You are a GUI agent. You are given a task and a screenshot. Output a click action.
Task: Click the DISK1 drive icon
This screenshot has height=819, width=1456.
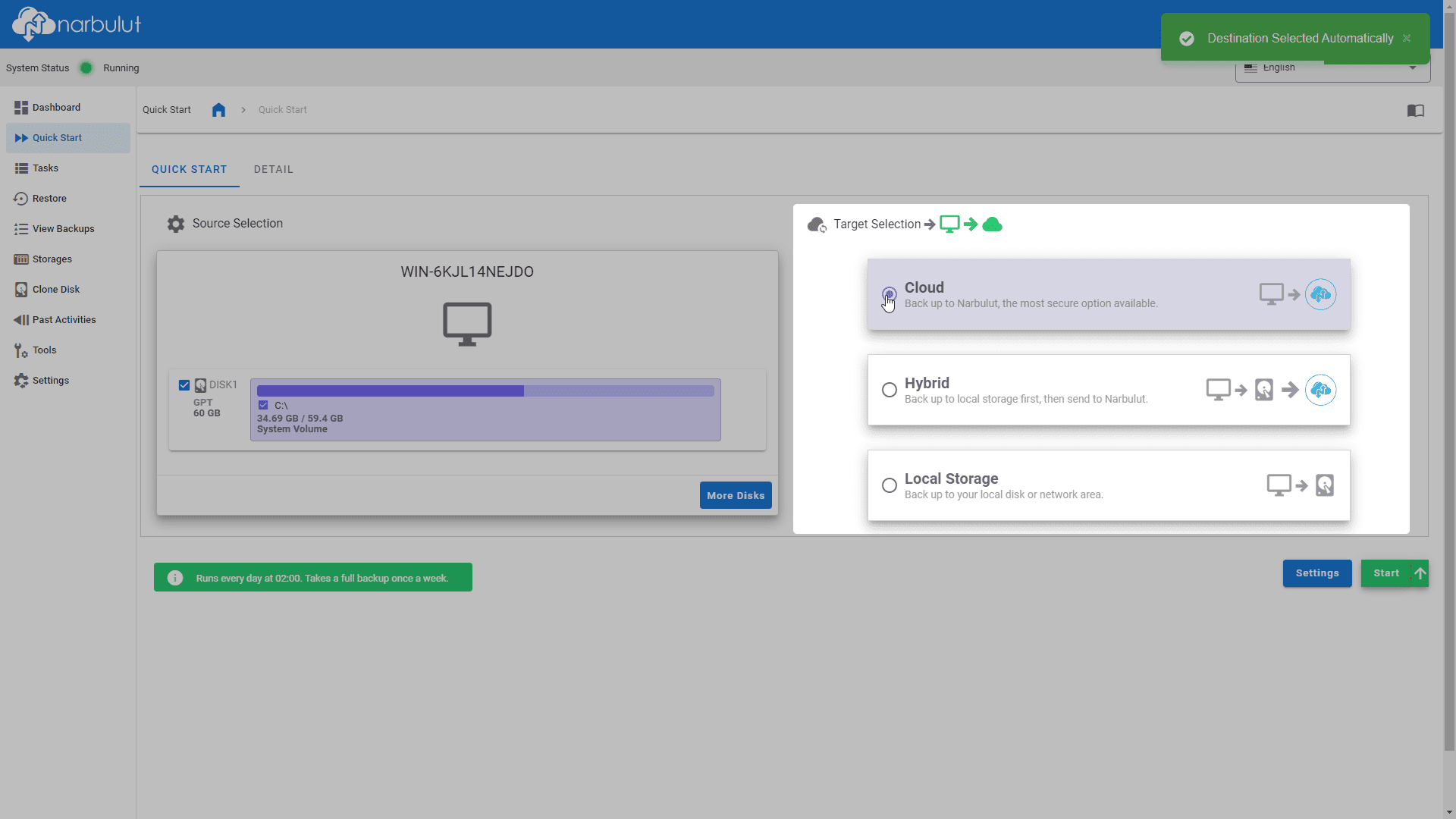200,385
